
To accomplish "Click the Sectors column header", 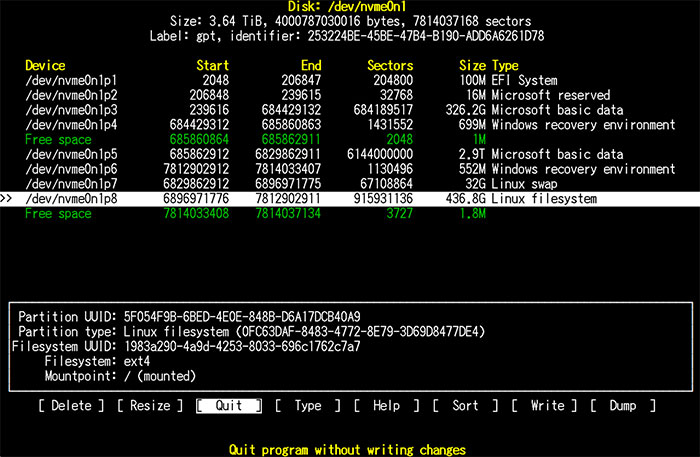I will (390, 66).
